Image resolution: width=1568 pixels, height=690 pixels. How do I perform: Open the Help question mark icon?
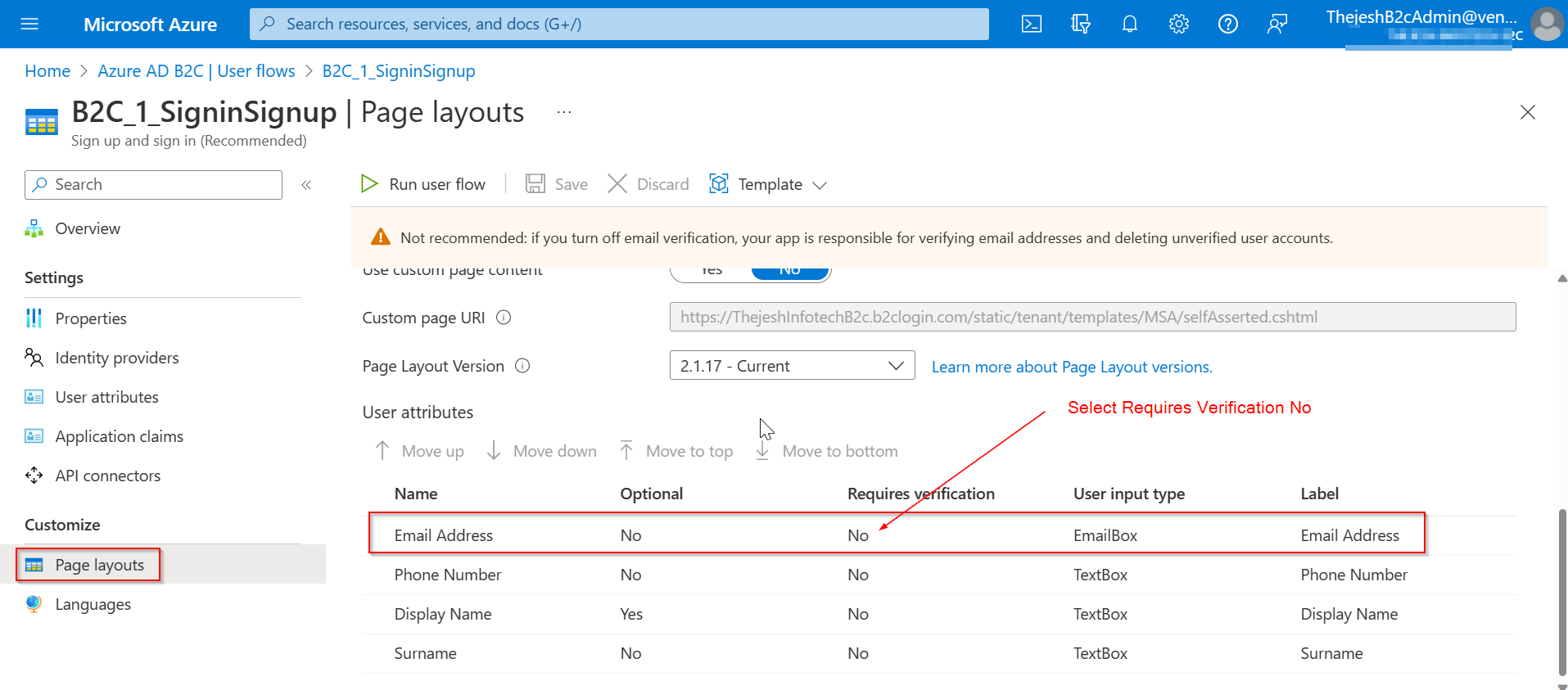point(1228,24)
